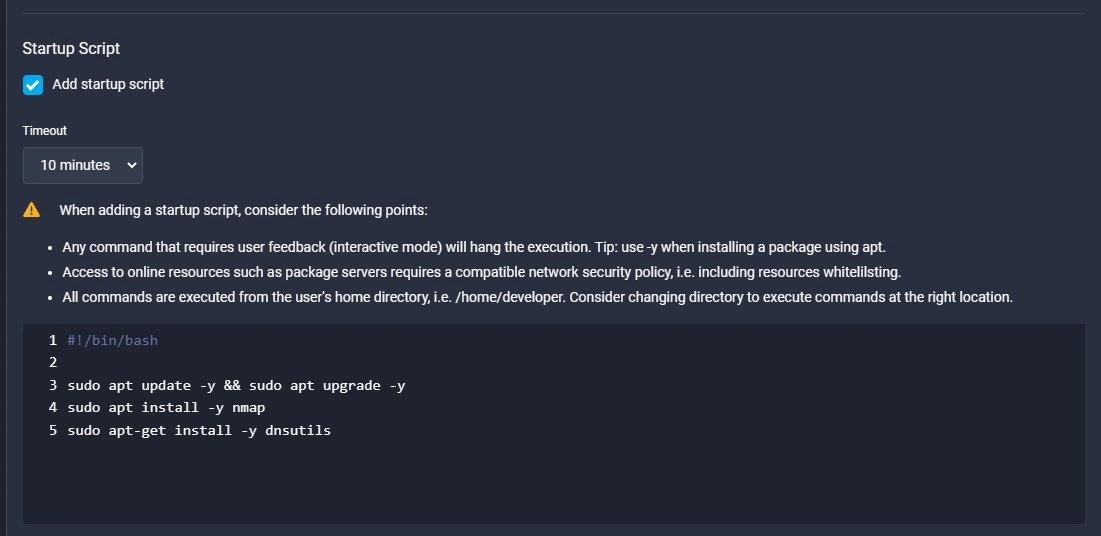The image size is (1101, 536).
Task: Click line number 1 in the editor gutter
Action: coord(53,341)
